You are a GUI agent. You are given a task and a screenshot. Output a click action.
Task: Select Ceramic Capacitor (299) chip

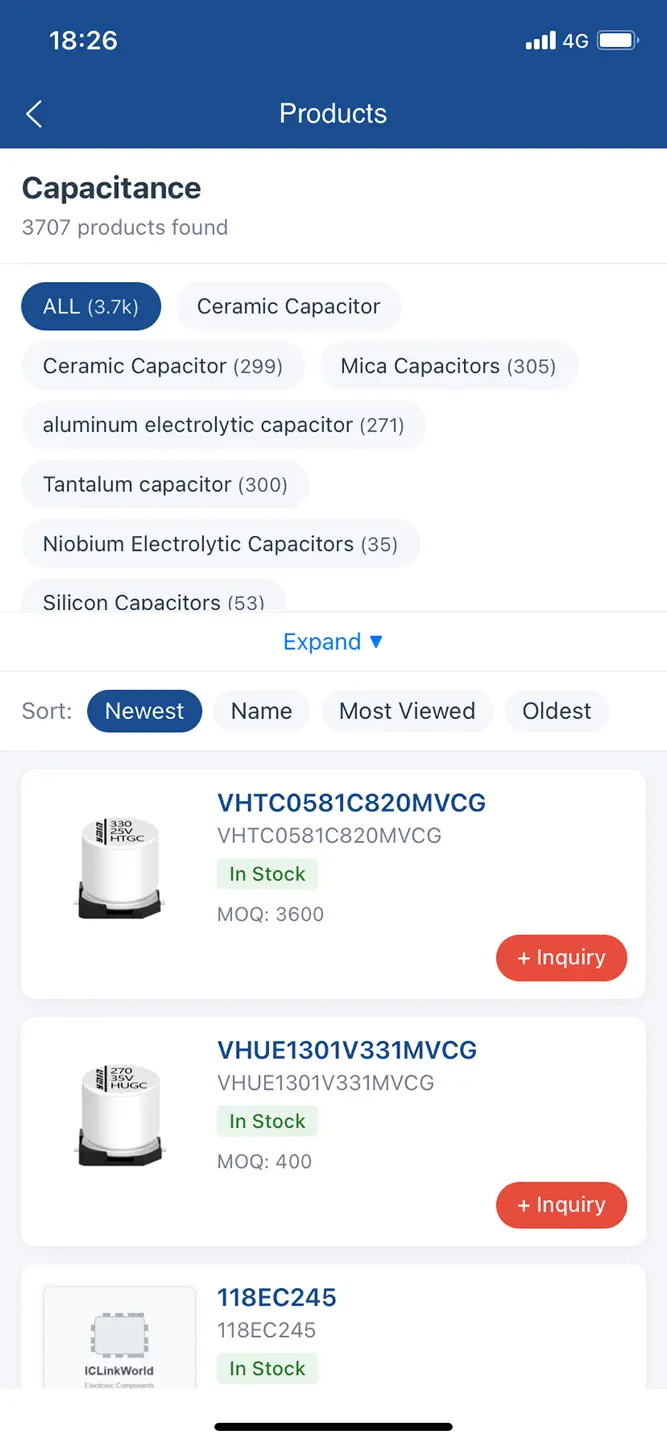163,366
